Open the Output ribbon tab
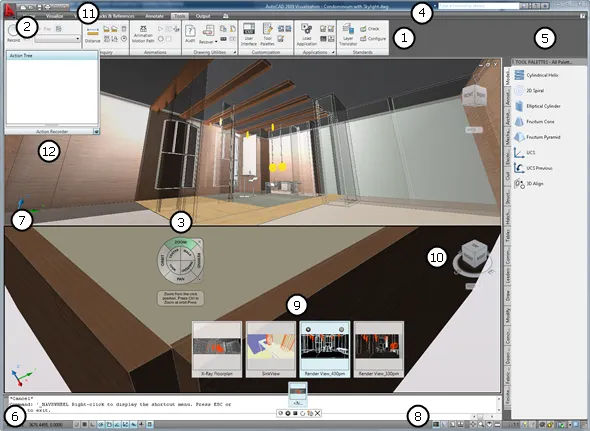Image resolution: width=590 pixels, height=431 pixels. [x=203, y=16]
